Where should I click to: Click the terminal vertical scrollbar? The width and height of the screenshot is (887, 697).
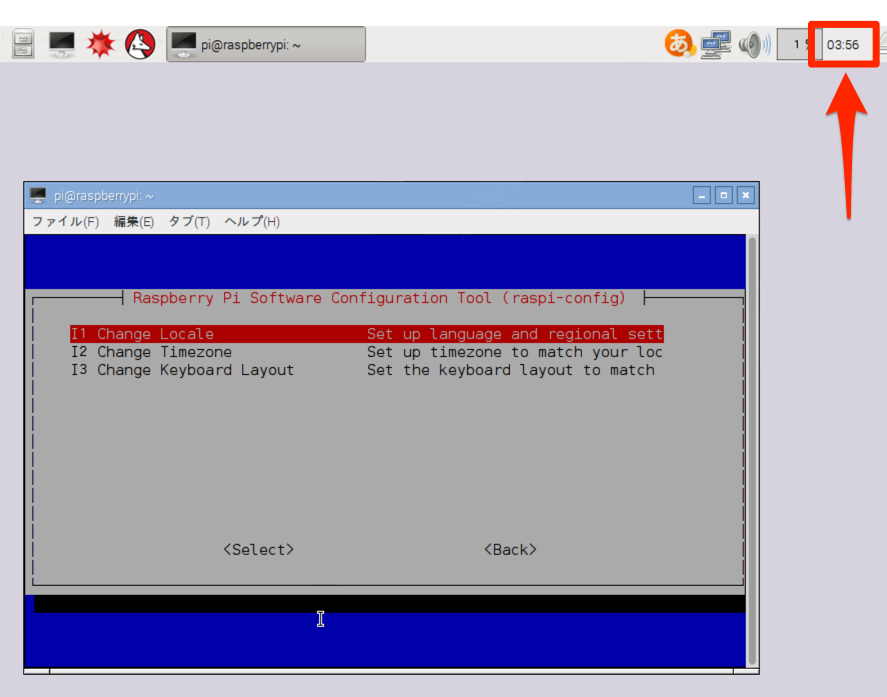[x=752, y=451]
